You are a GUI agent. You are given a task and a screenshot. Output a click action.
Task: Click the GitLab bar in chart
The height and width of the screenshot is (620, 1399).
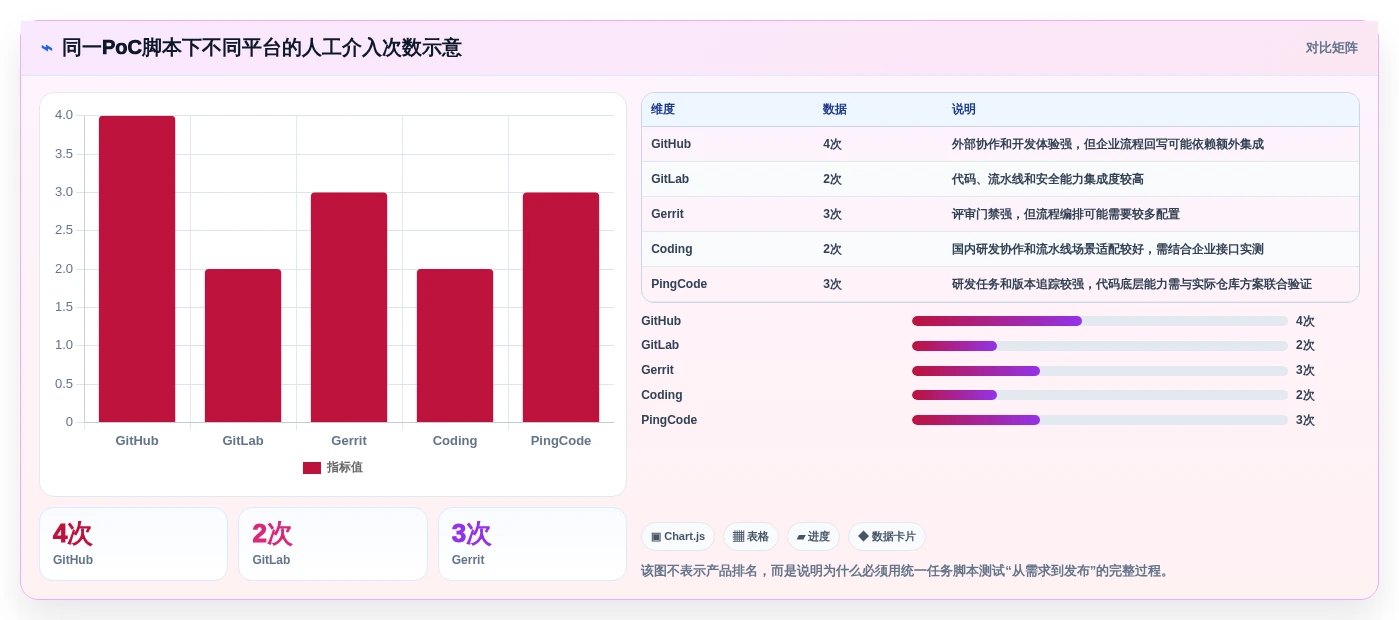pos(243,346)
